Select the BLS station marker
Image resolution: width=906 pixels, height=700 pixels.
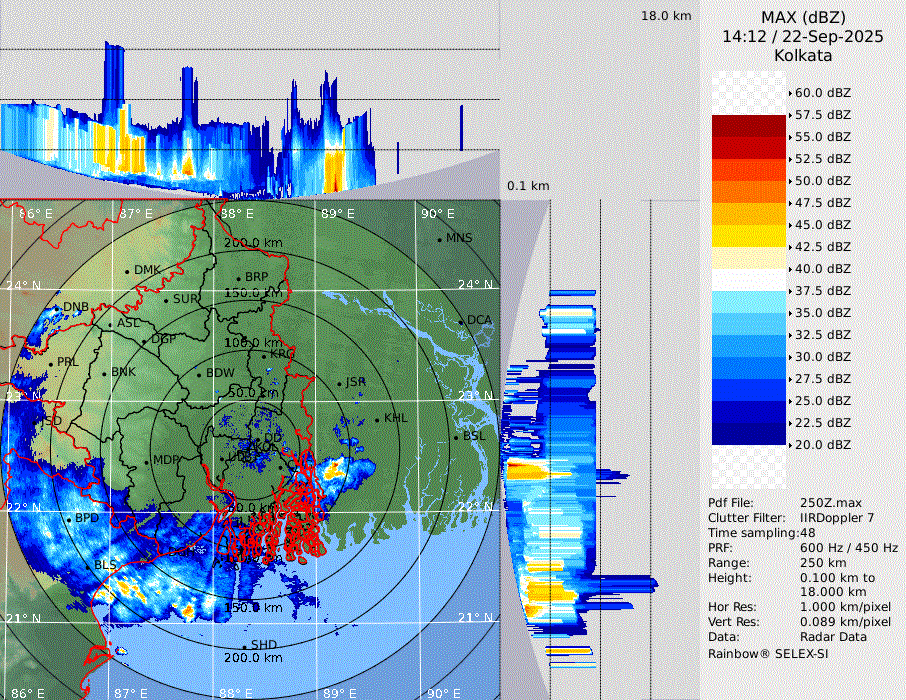click(88, 566)
